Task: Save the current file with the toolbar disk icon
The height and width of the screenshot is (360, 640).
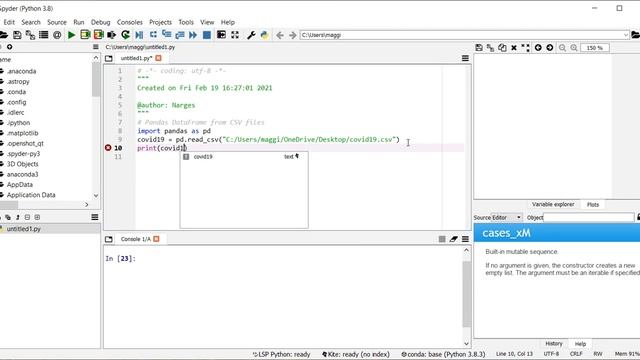Action: [x=17, y=35]
